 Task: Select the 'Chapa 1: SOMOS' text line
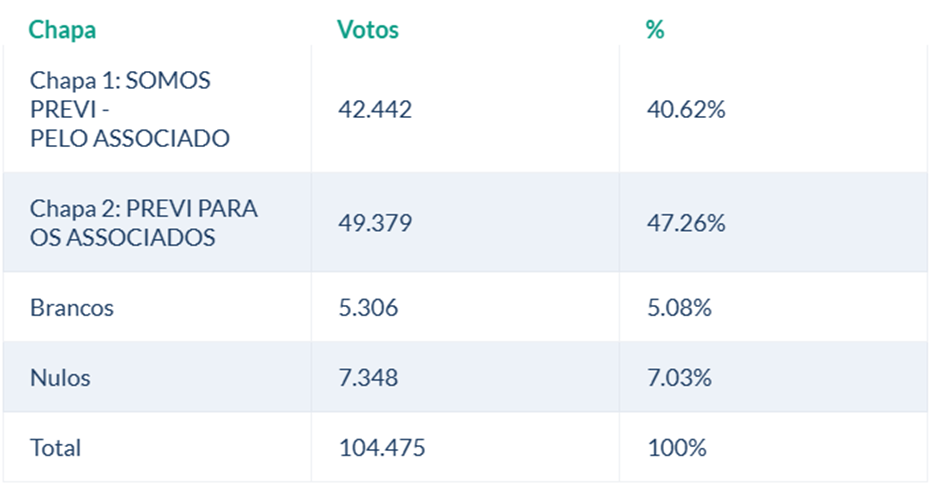point(120,81)
